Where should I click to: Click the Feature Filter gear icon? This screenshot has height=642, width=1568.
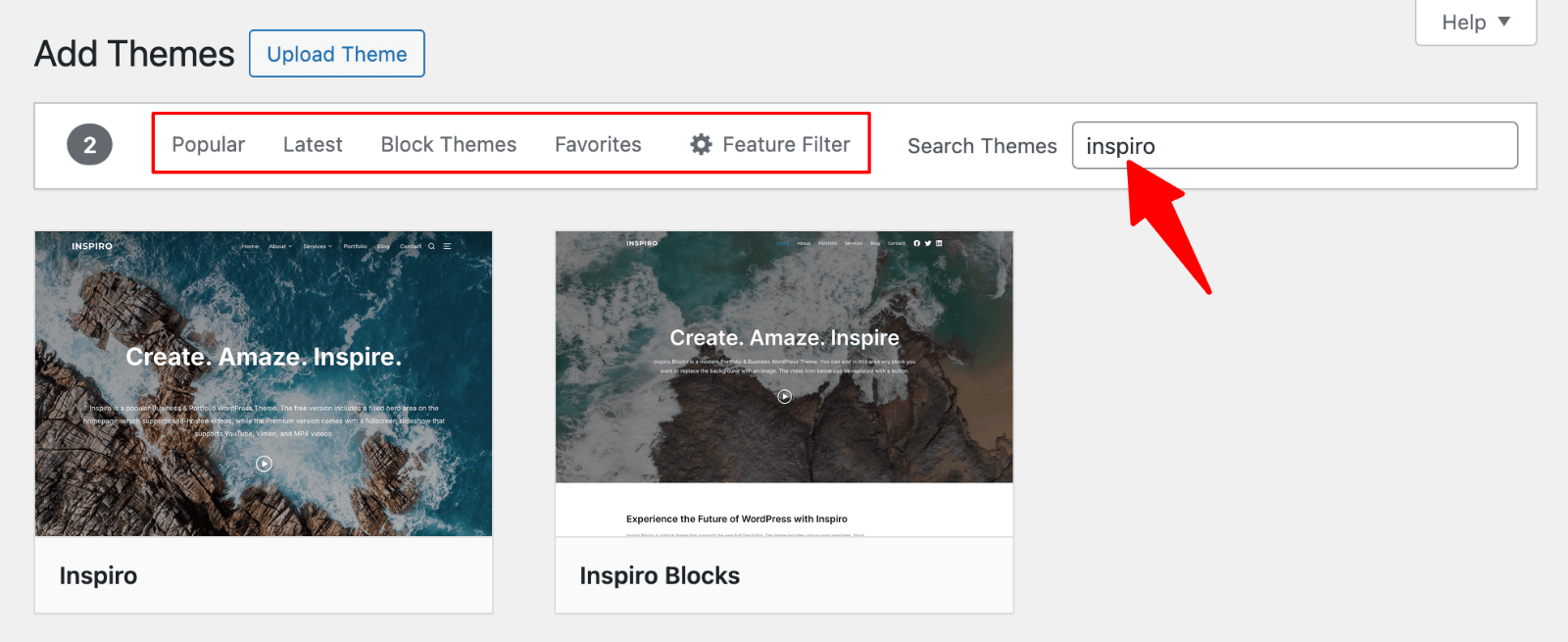701,145
